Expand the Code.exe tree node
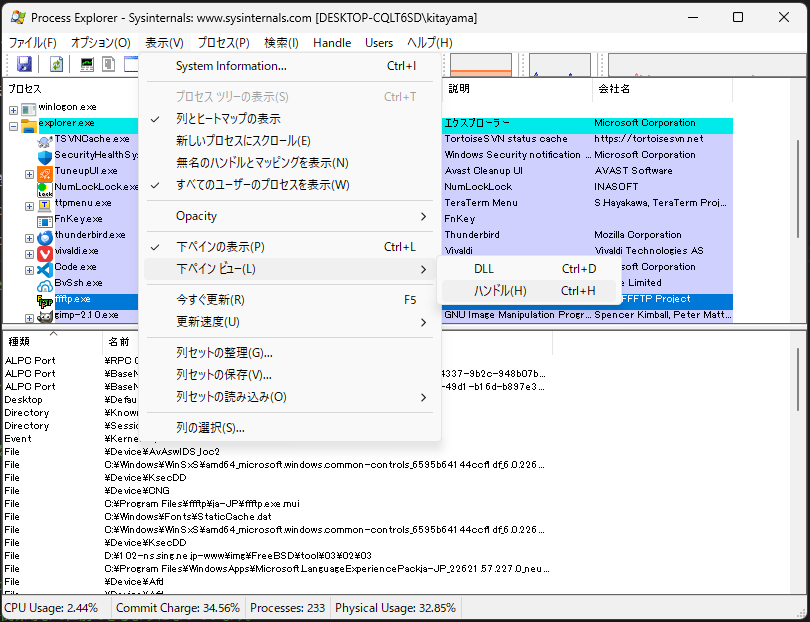The width and height of the screenshot is (810, 622). click(x=29, y=270)
